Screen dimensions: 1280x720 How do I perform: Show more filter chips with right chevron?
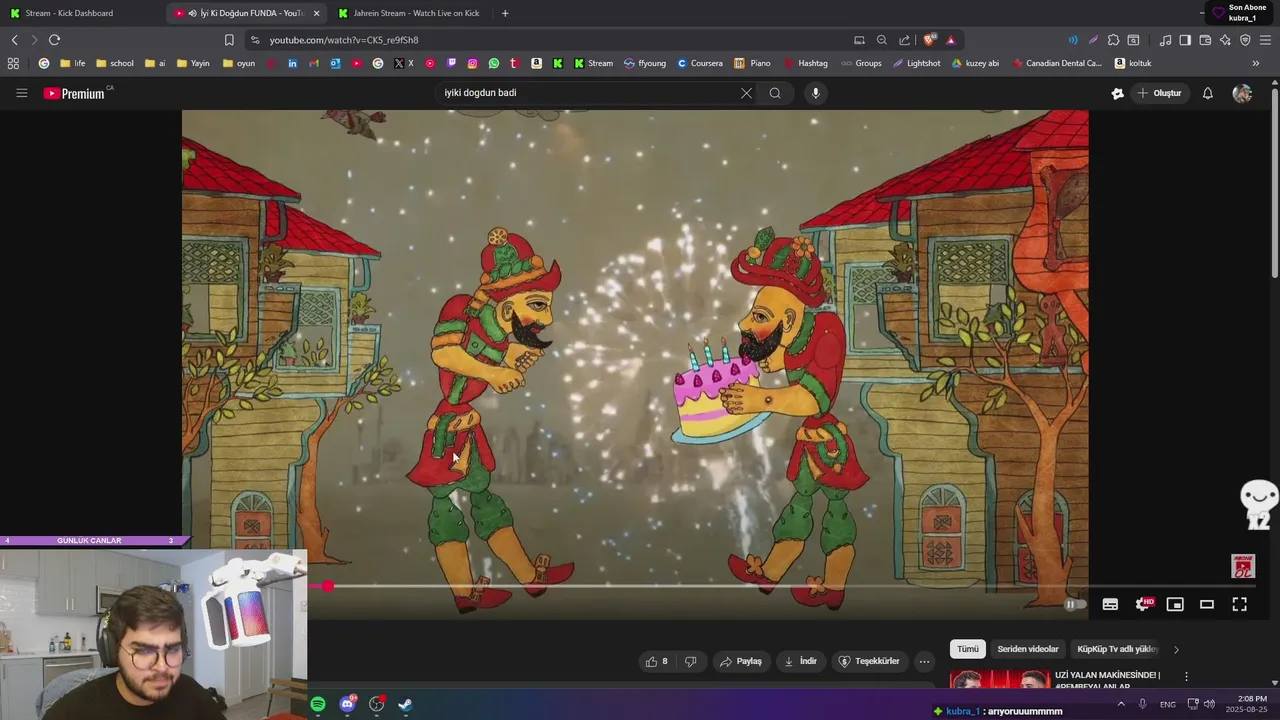[x=1176, y=649]
